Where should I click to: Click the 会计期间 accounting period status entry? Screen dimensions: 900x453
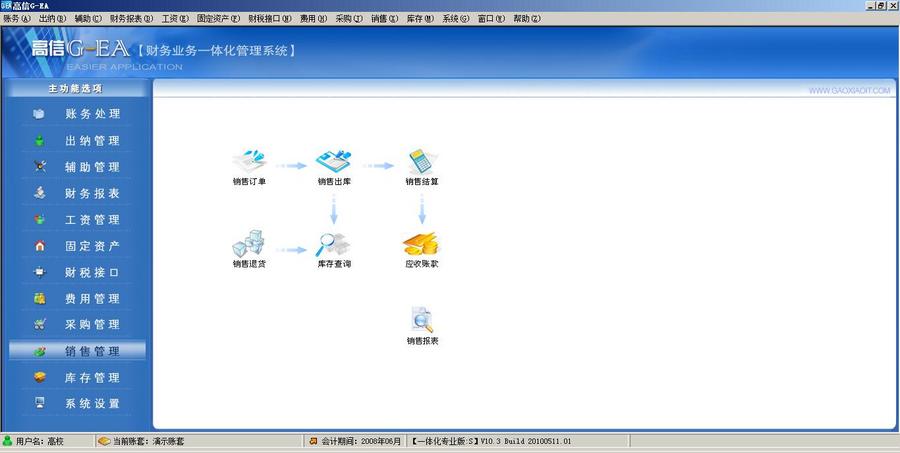click(355, 441)
